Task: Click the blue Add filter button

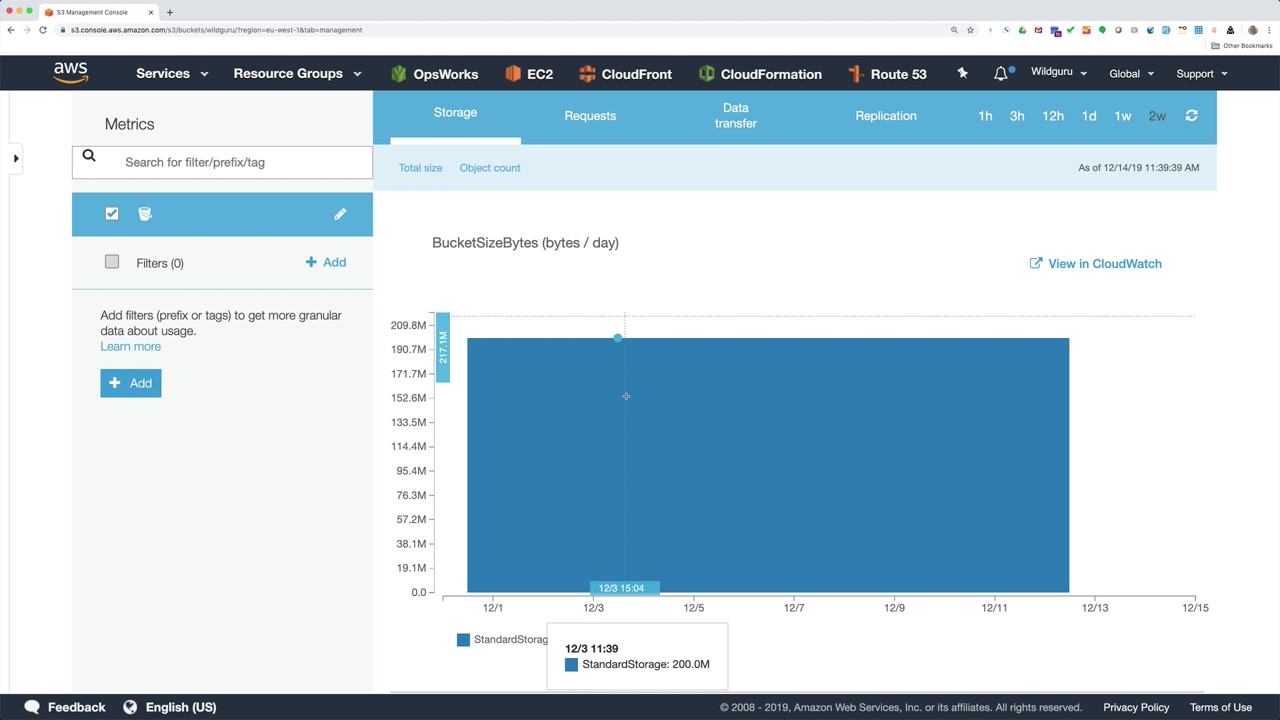Action: (131, 383)
